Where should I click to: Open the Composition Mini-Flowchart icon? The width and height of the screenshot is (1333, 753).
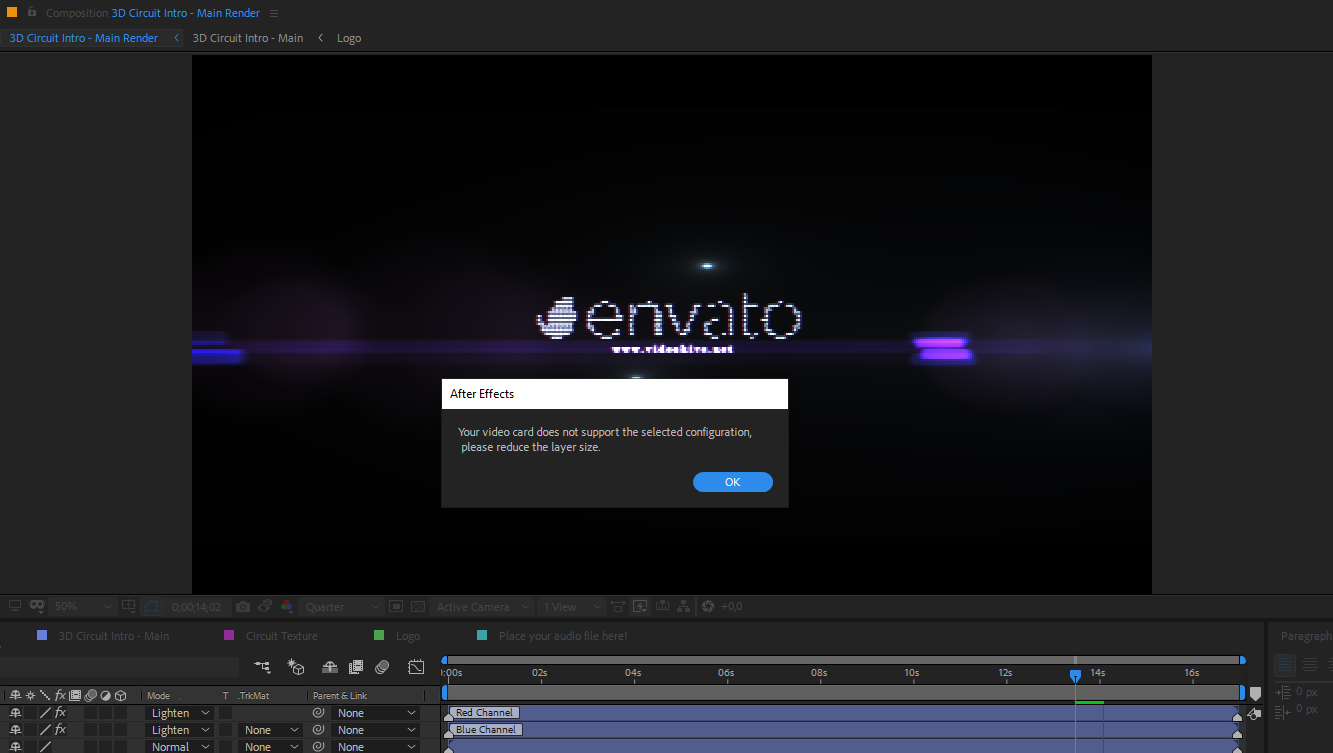point(263,667)
